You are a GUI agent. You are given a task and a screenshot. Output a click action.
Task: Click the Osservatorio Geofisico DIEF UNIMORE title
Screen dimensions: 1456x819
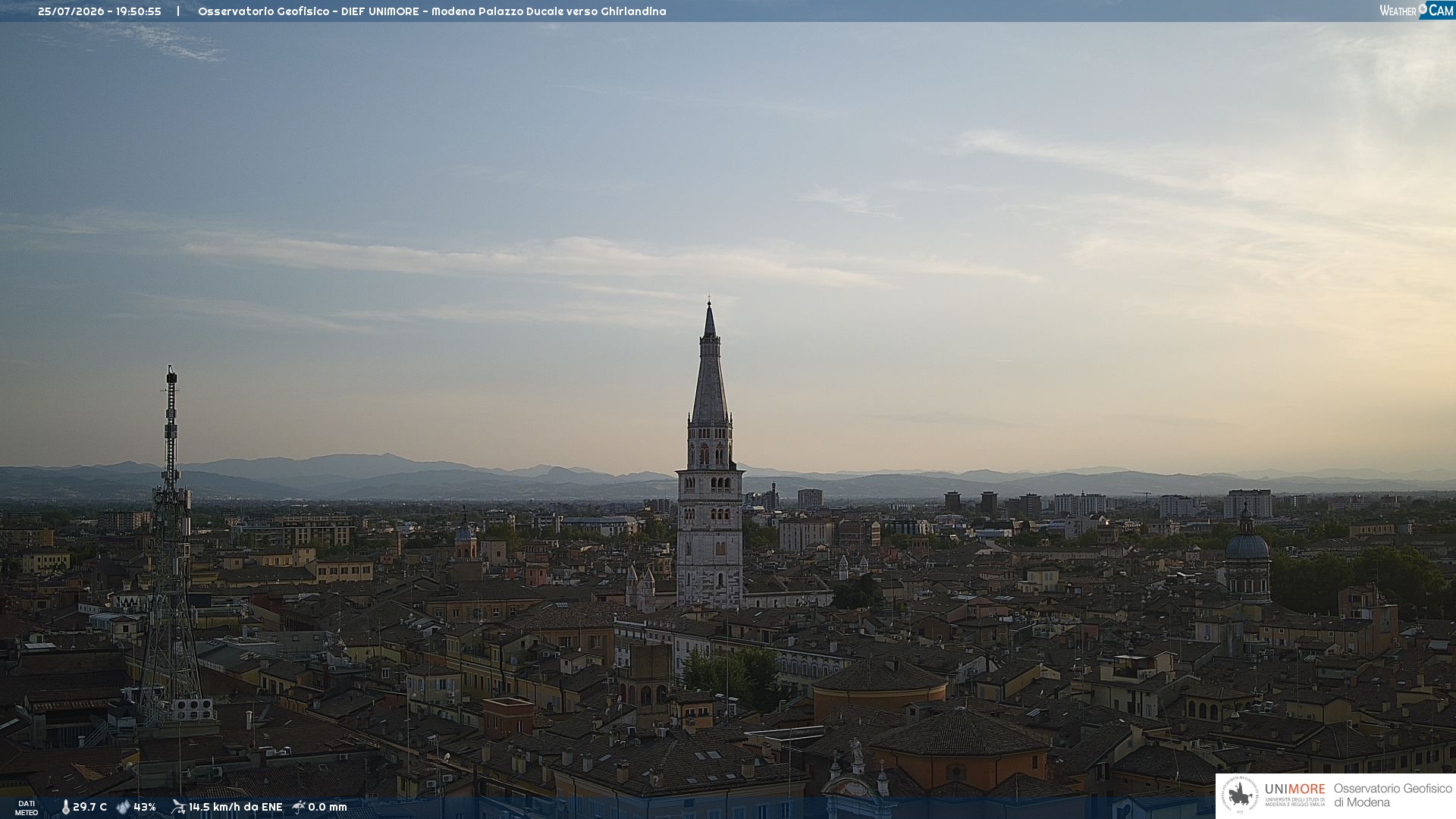(432, 11)
